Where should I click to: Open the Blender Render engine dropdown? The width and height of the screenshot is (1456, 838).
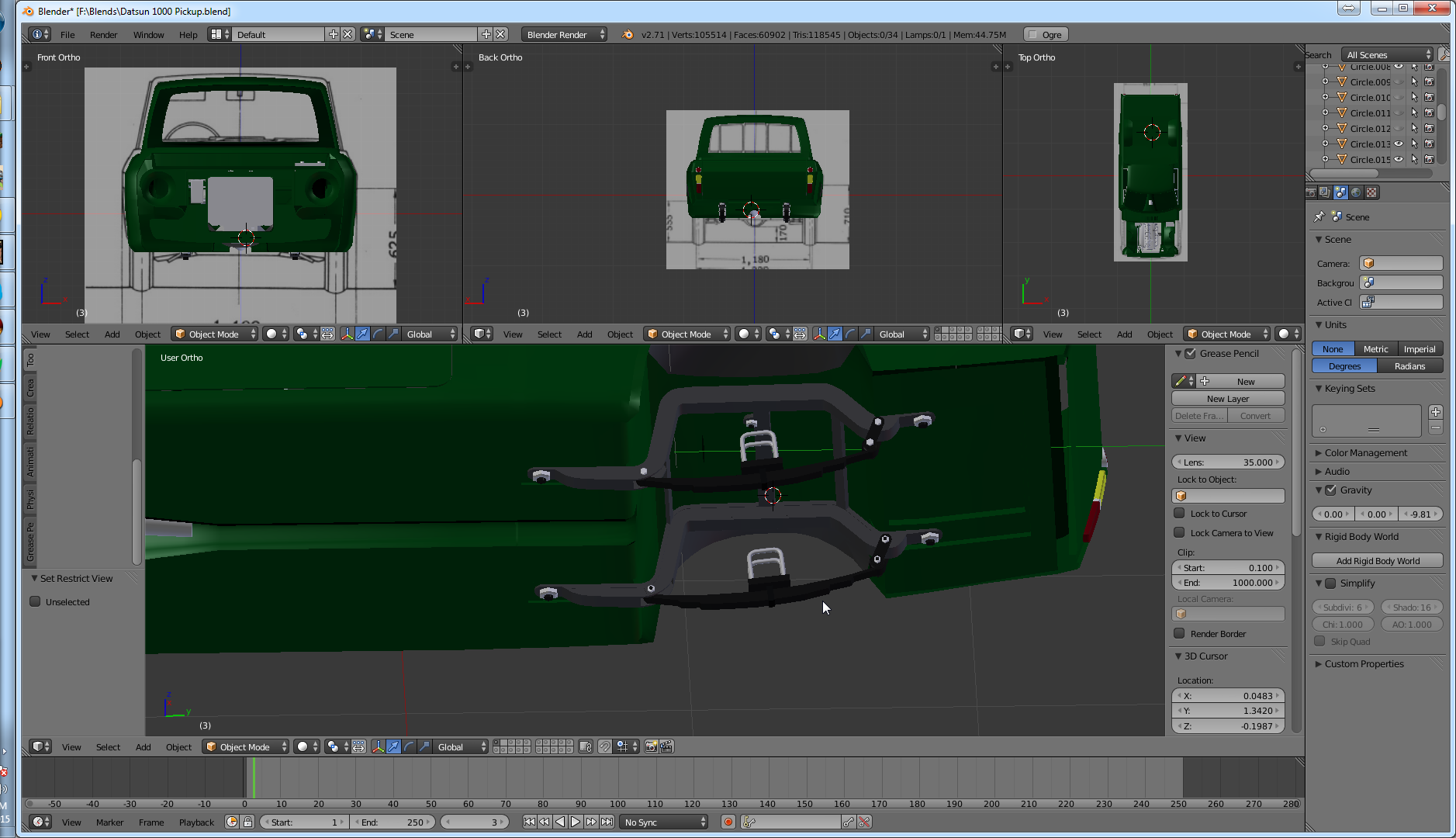tap(564, 34)
